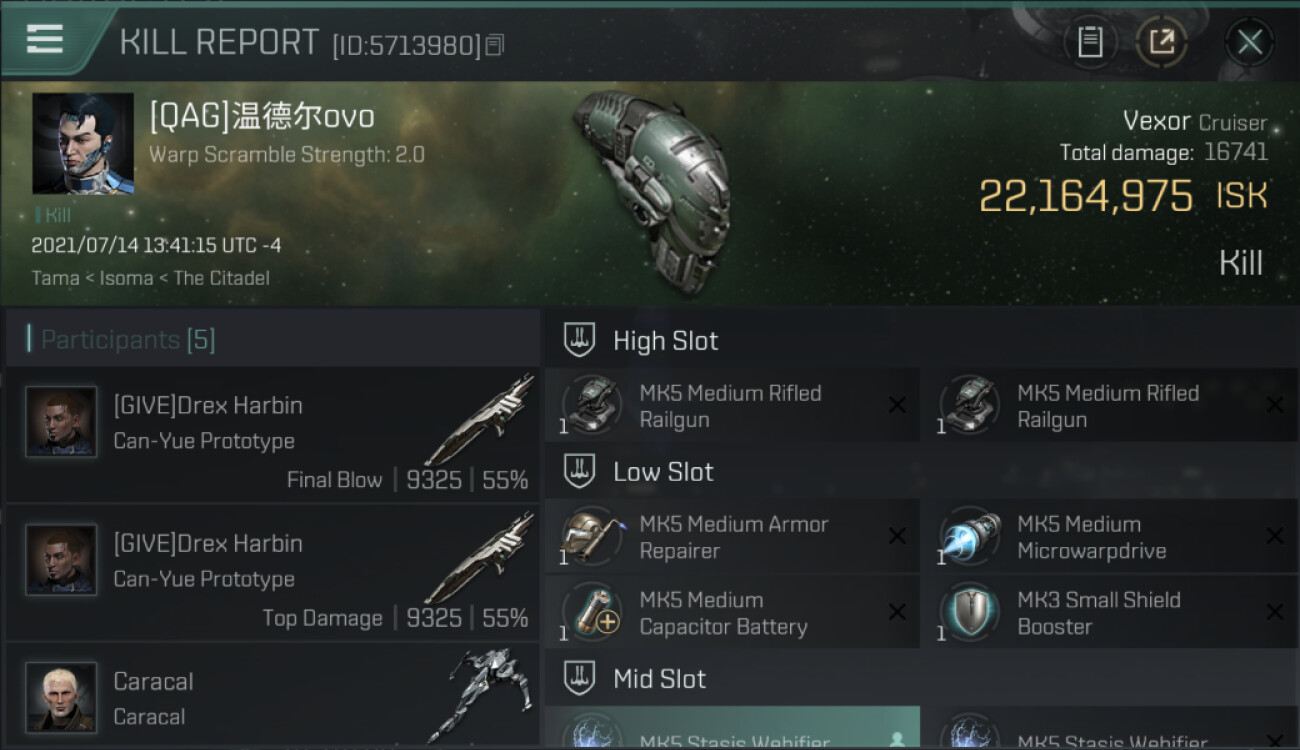Open Drex Harbin Final Blow participant entry
Image resolution: width=1300 pixels, height=750 pixels.
[x=273, y=434]
